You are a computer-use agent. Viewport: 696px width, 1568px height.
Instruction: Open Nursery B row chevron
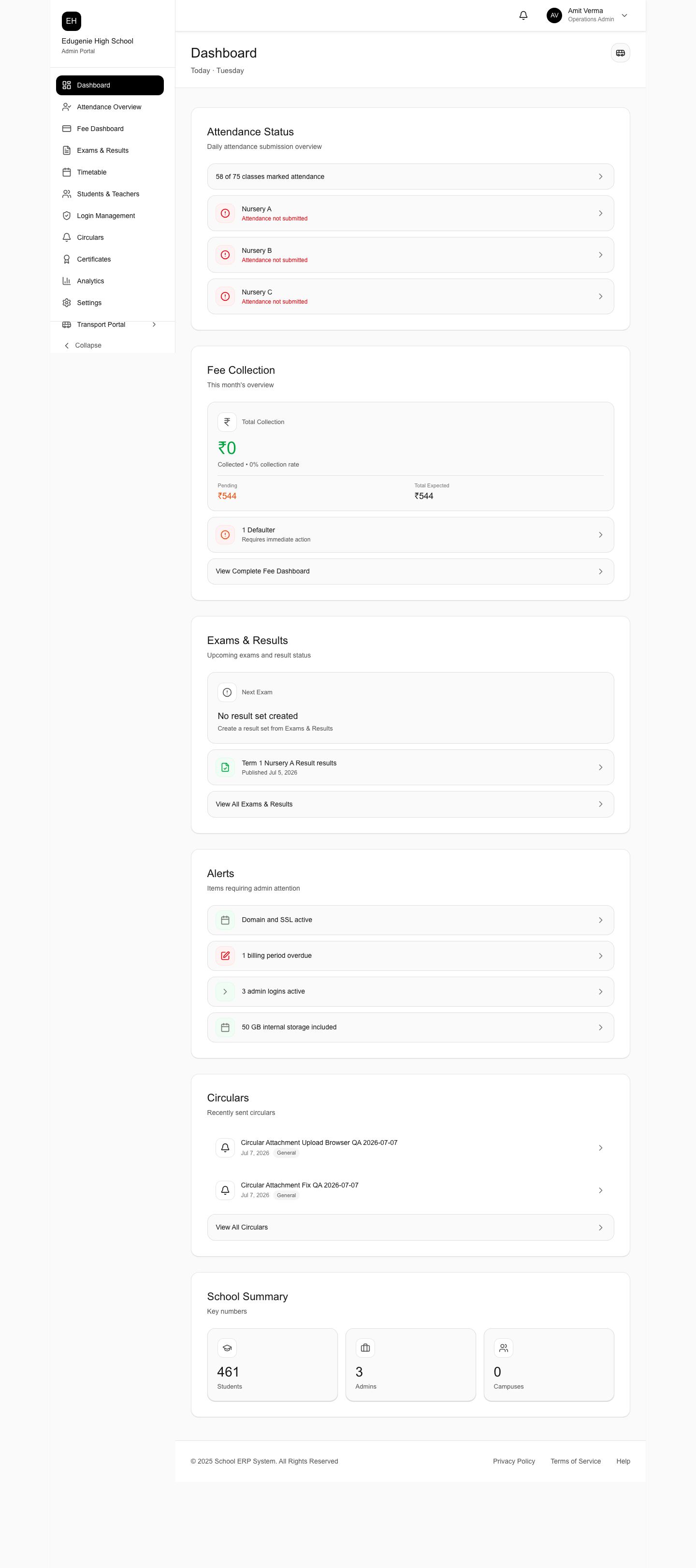click(600, 255)
